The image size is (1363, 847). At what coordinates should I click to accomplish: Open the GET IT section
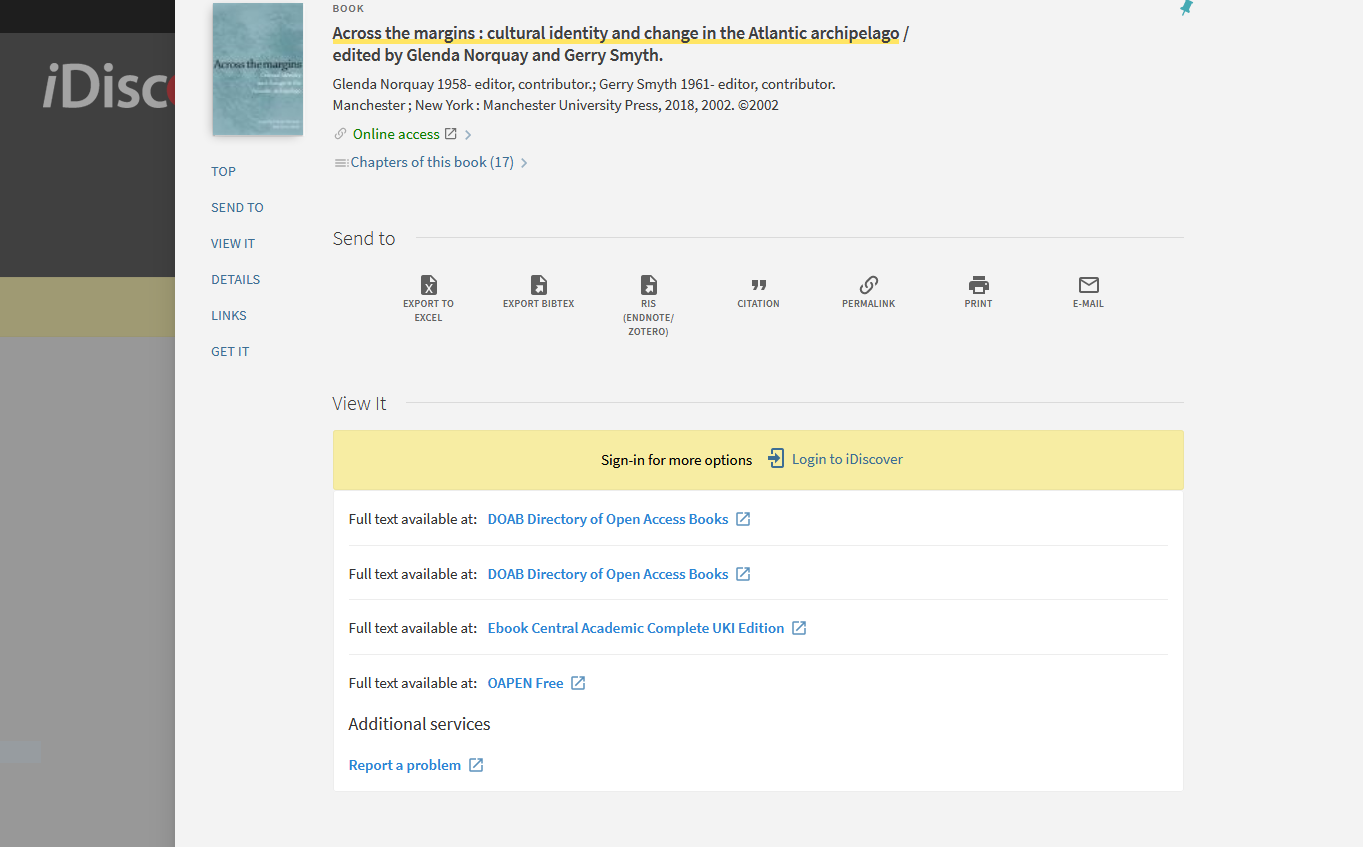[x=230, y=351]
